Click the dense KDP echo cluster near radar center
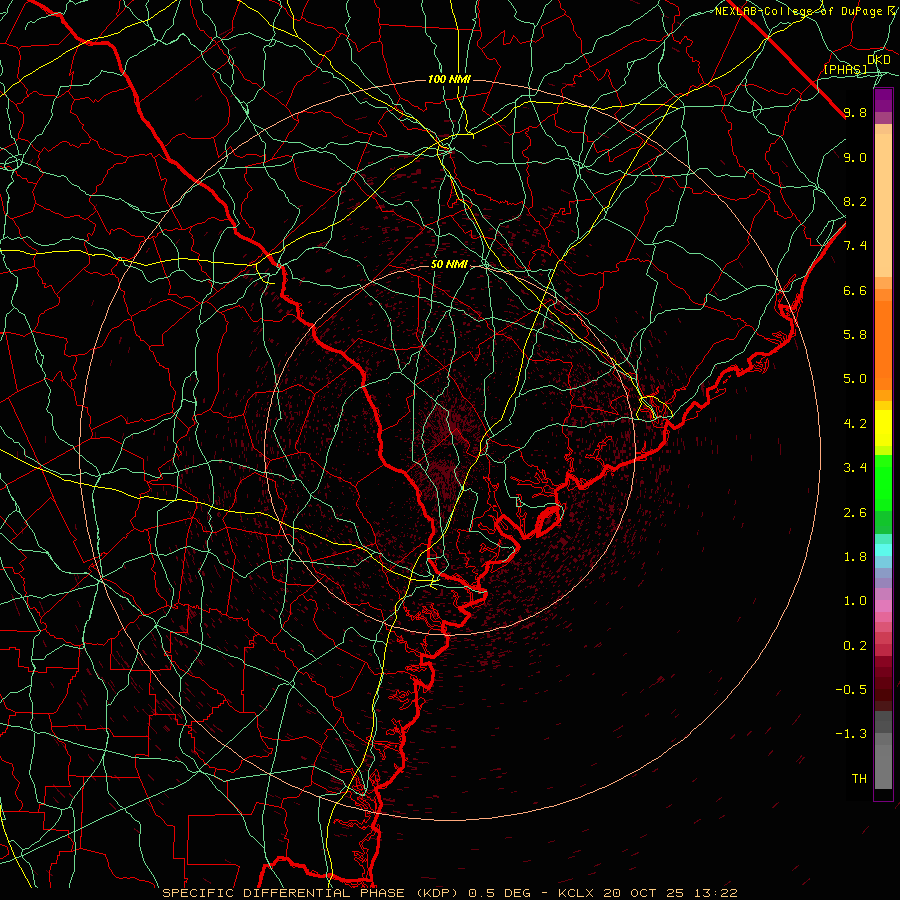Image resolution: width=900 pixels, height=900 pixels. tap(446, 453)
